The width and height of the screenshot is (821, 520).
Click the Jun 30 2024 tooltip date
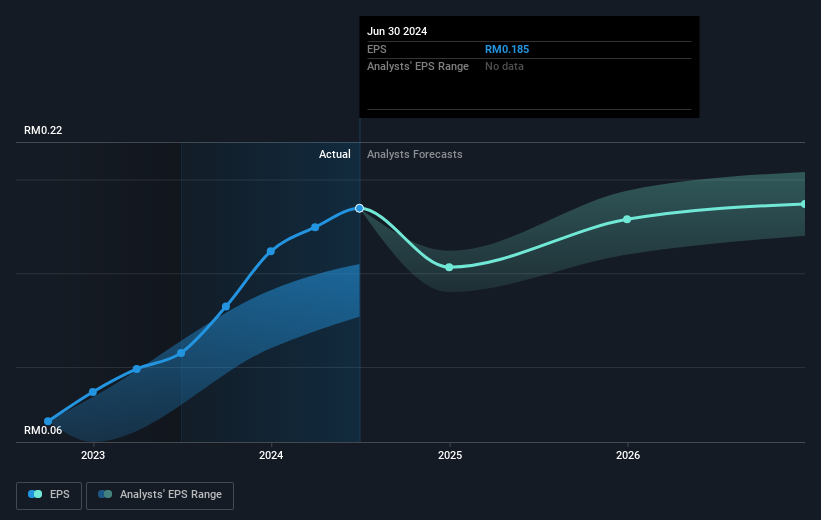tap(397, 31)
